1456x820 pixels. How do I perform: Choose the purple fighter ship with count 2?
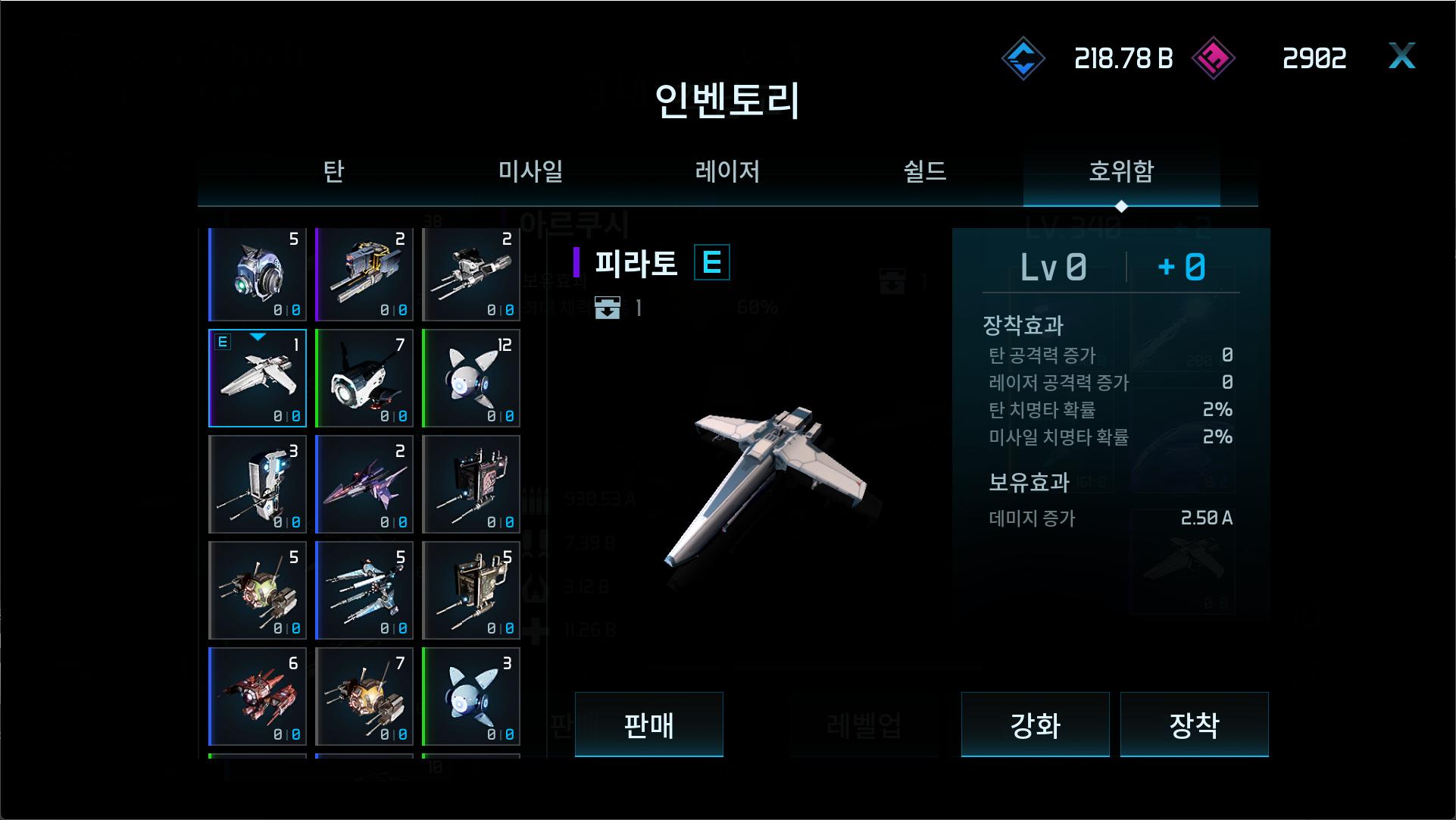[x=364, y=484]
